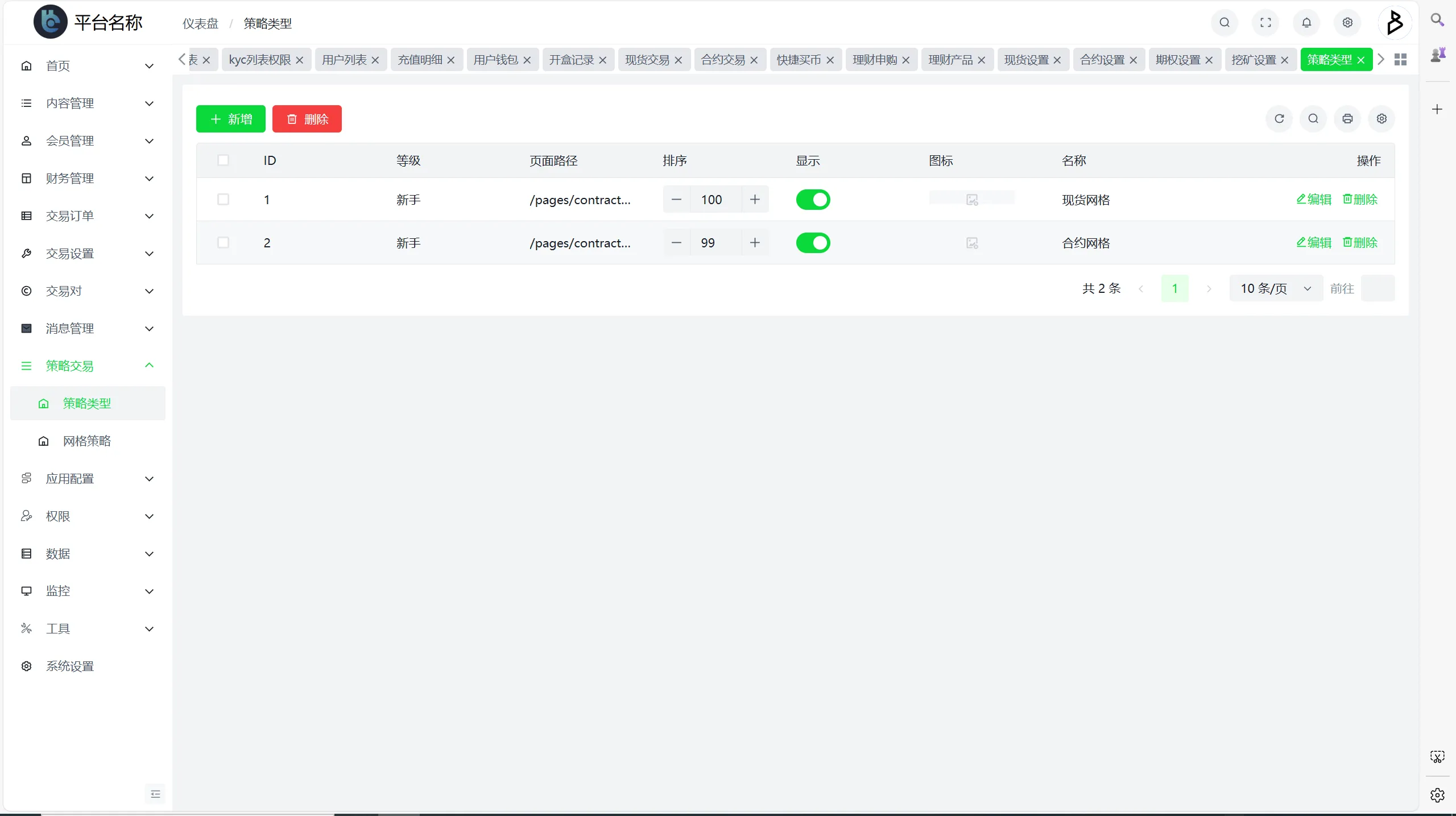1456x816 pixels.
Task: Check the row with ID 2
Action: pyautogui.click(x=223, y=243)
